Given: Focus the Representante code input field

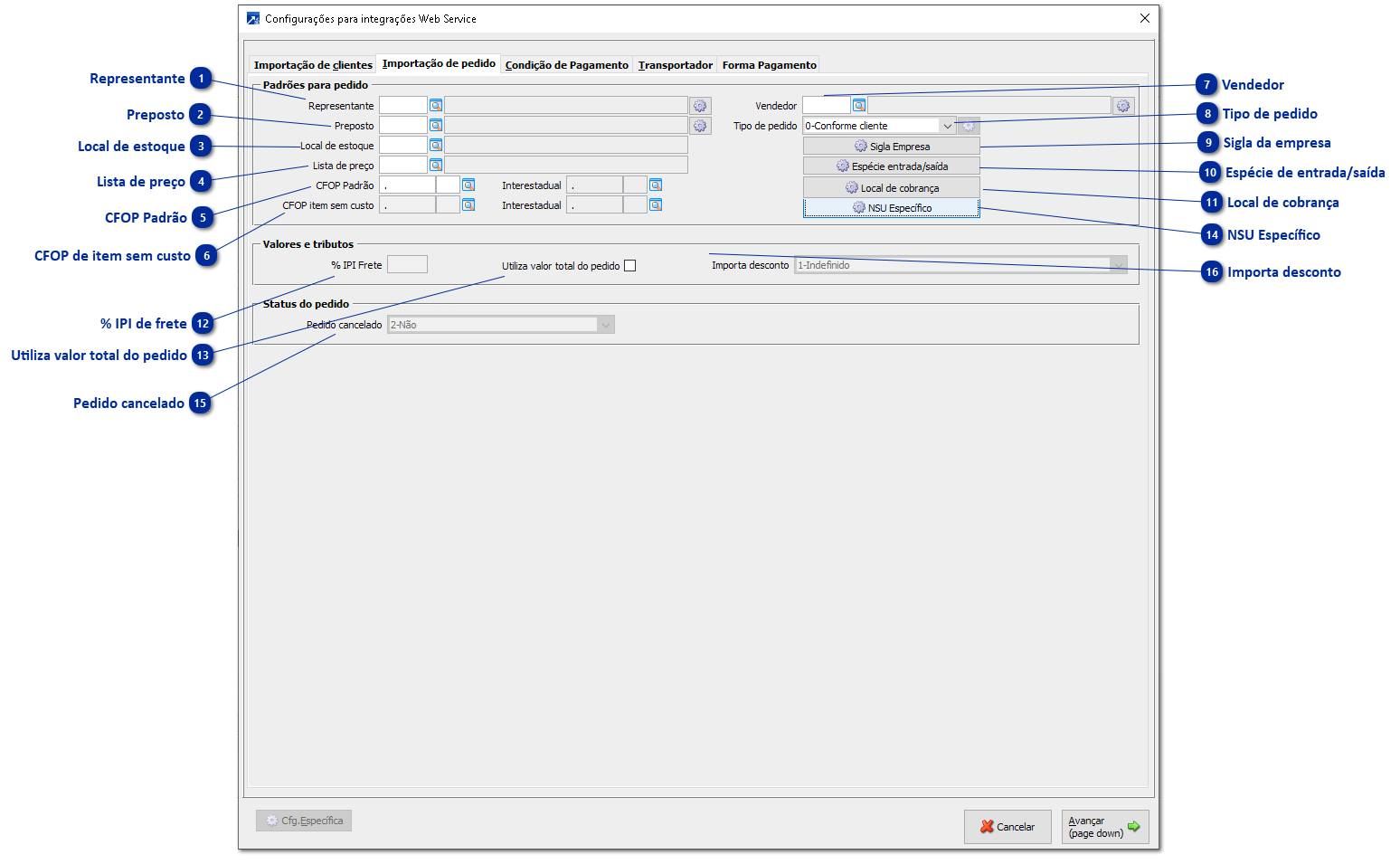Looking at the screenshot, I should click(403, 106).
